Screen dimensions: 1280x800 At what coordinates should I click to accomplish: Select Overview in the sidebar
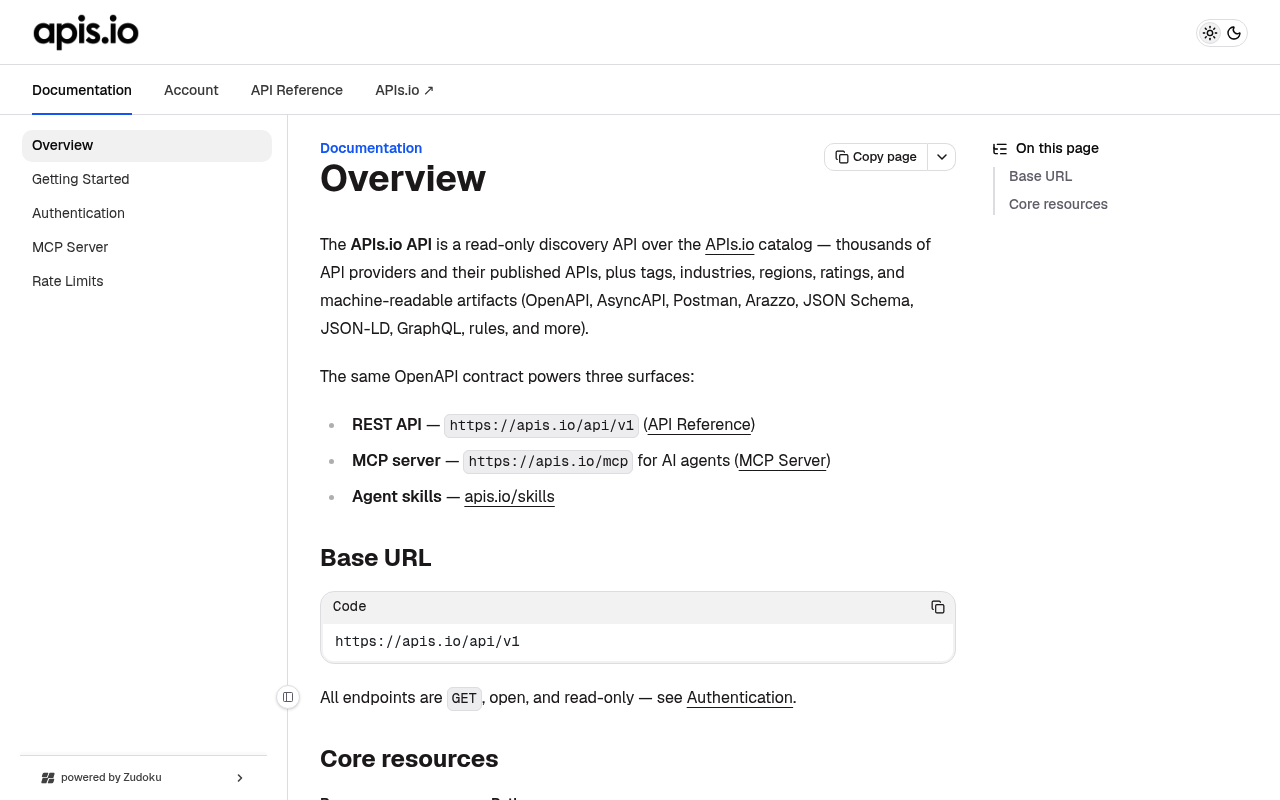[x=147, y=145]
